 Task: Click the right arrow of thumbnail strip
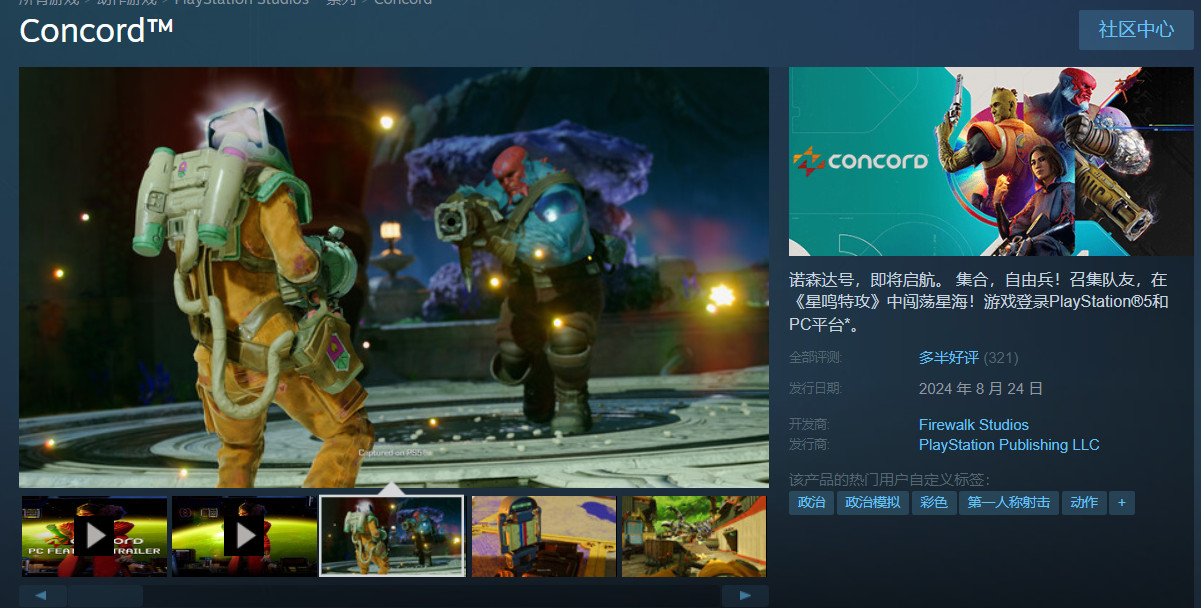(745, 596)
